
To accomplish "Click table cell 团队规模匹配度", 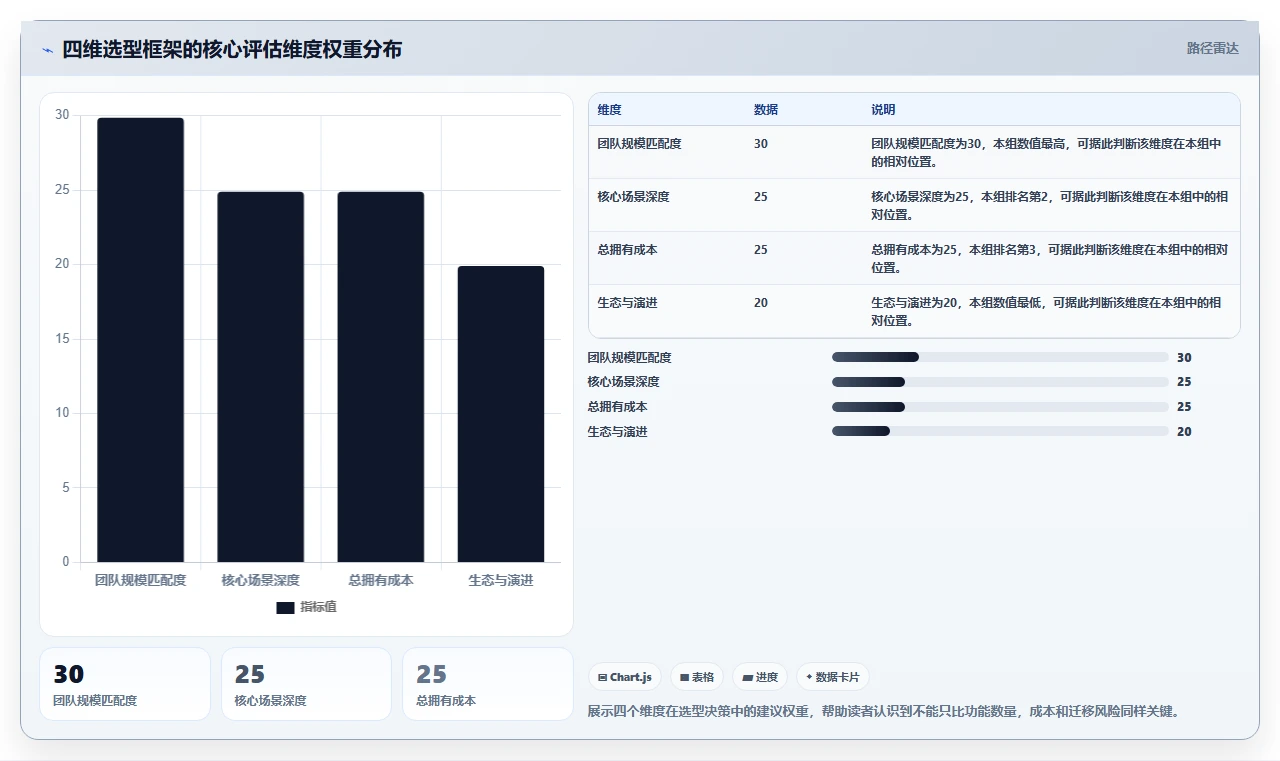I will pyautogui.click(x=639, y=144).
